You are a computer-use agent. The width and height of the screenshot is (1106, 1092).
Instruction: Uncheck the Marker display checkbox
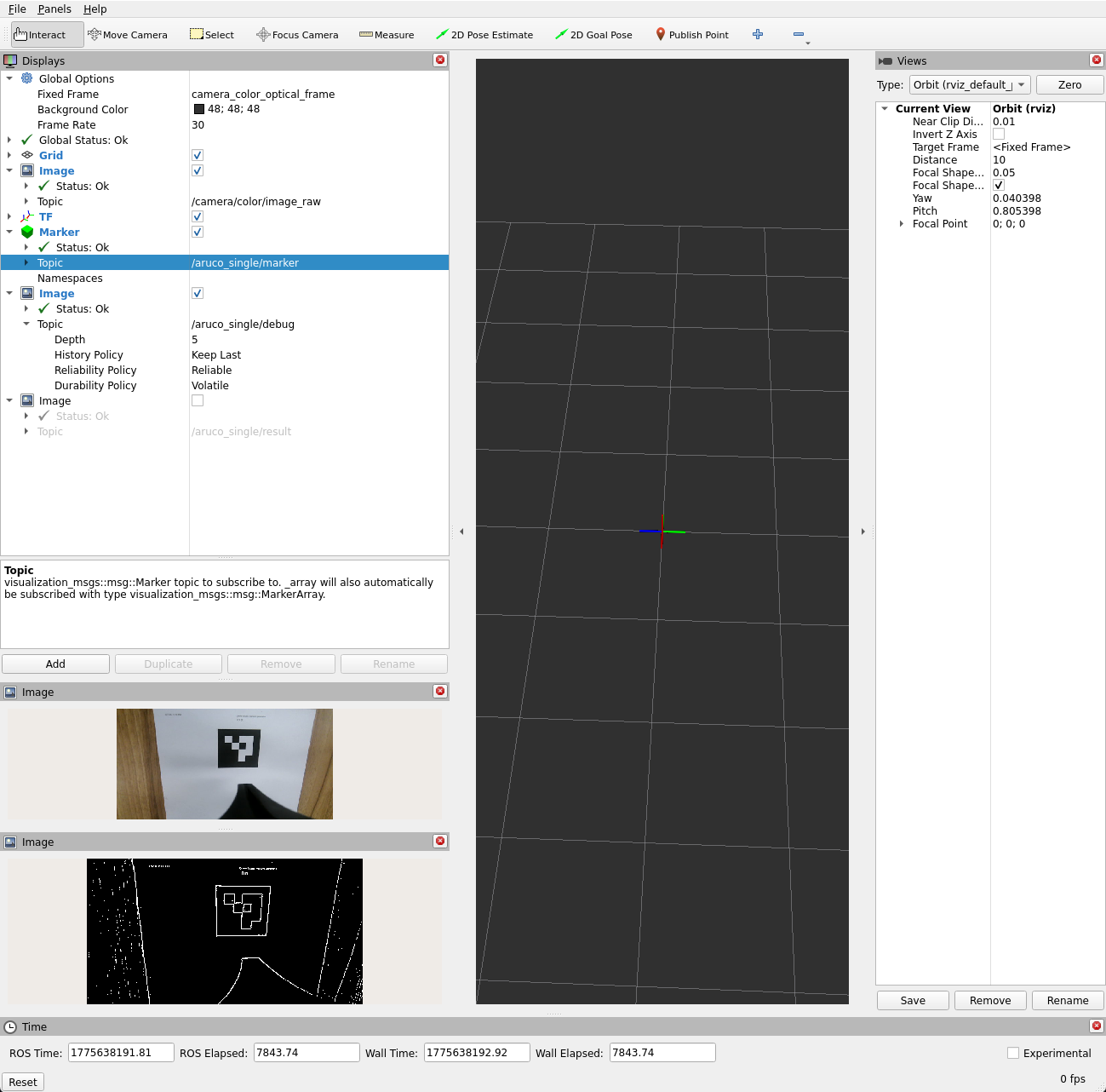[198, 232]
